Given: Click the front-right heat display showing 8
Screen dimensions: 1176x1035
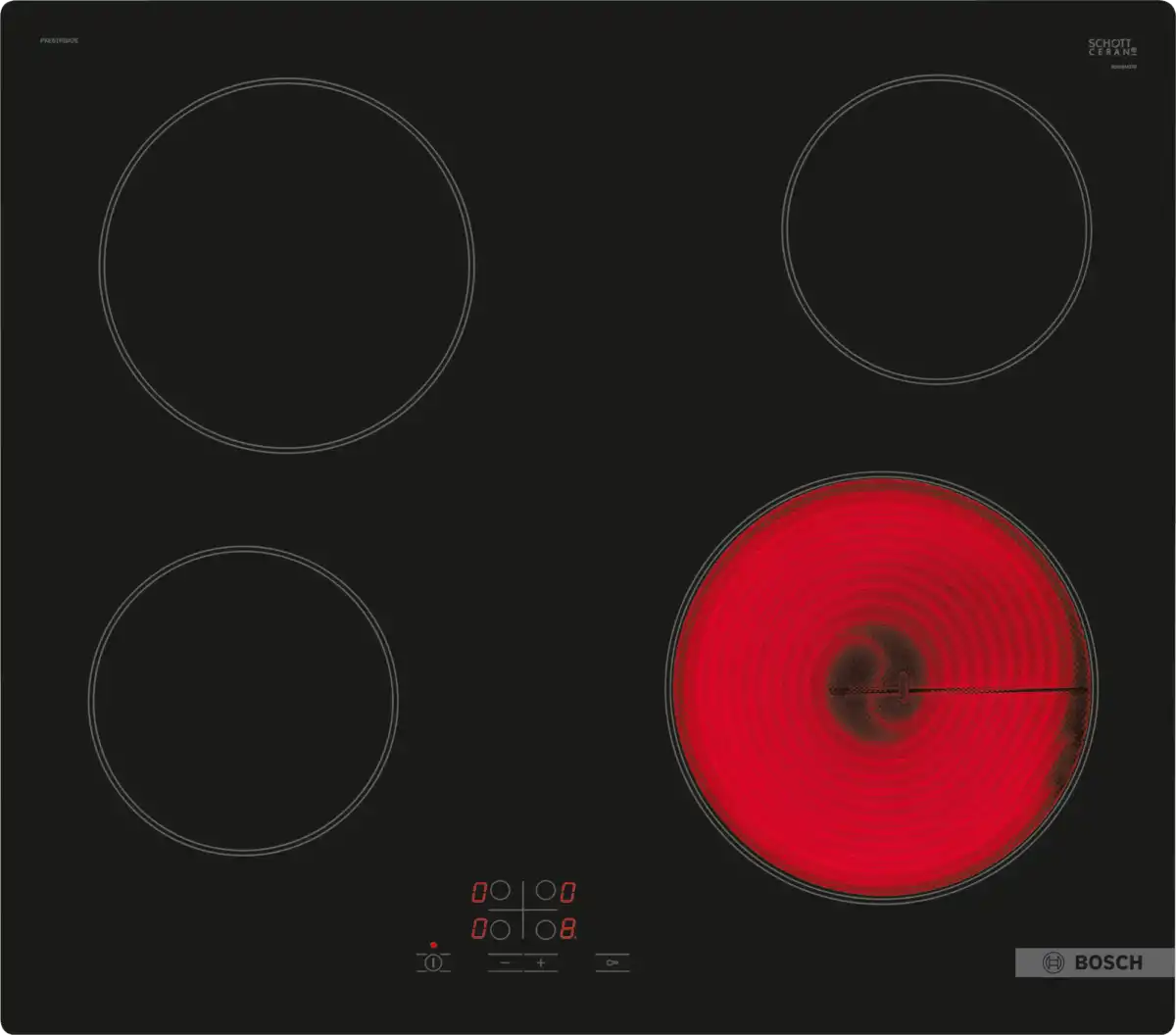Looking at the screenshot, I should [567, 927].
